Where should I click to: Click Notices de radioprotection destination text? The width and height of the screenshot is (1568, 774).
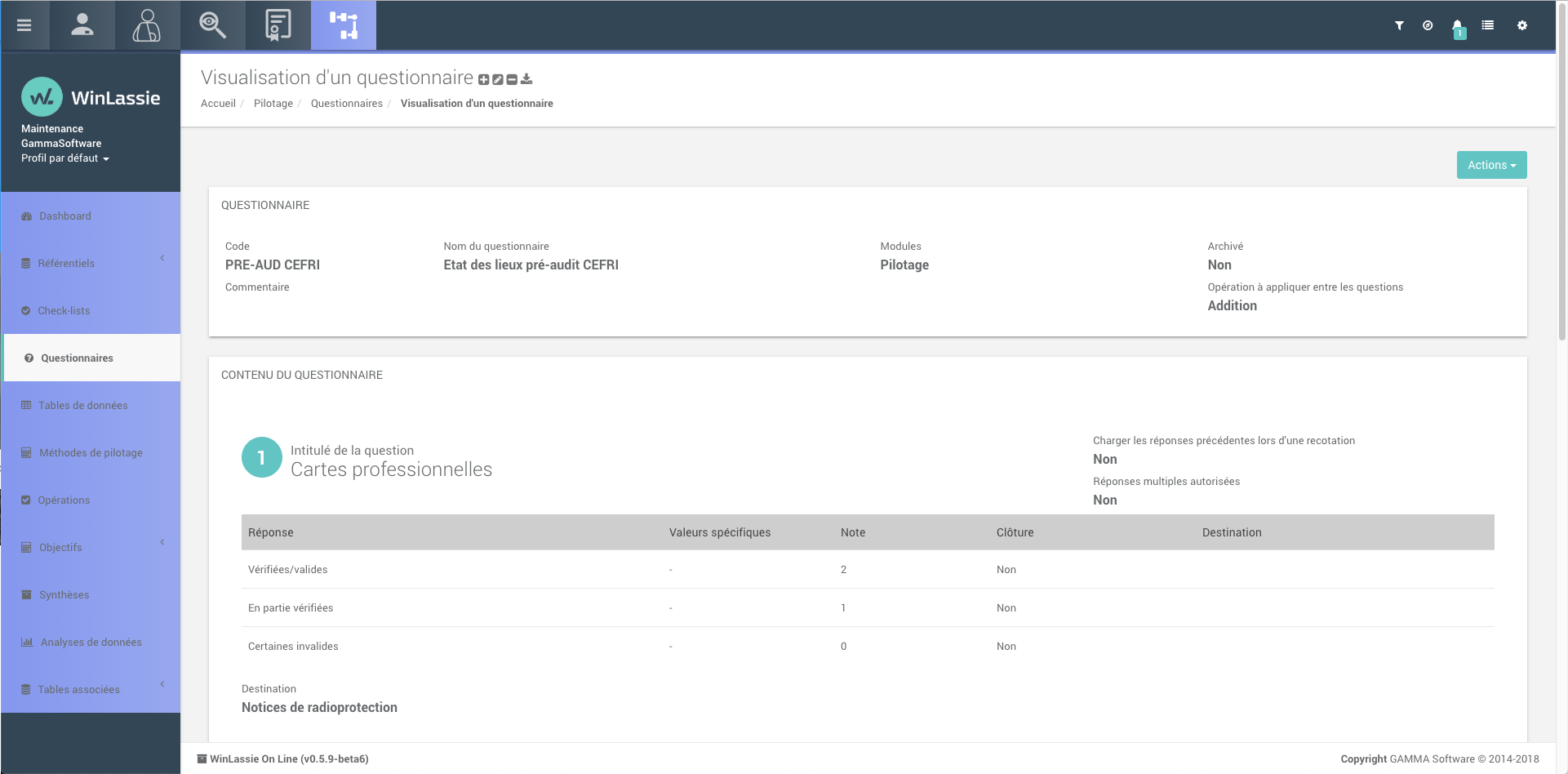click(319, 707)
